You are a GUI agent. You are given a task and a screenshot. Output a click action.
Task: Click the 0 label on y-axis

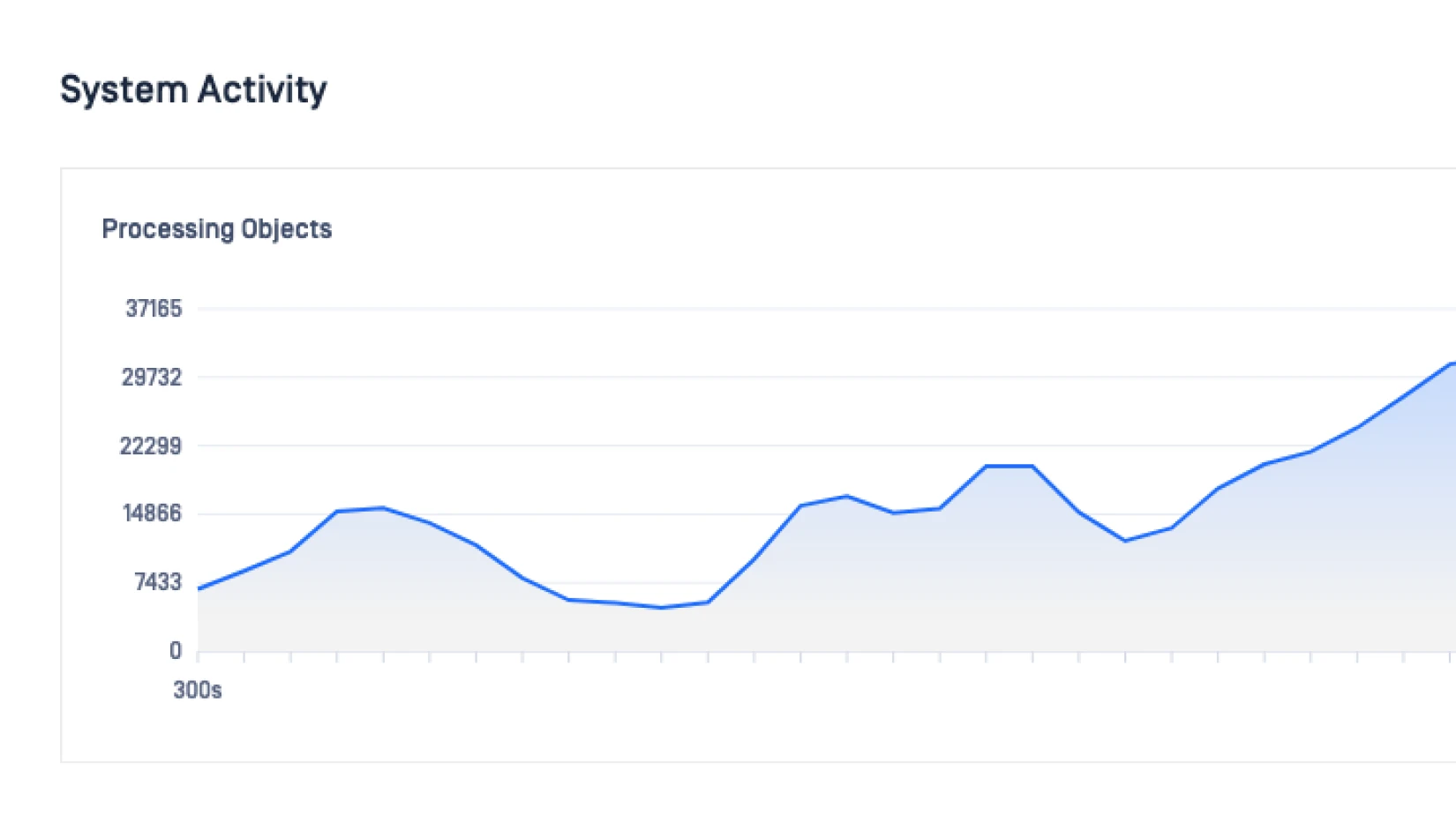(176, 651)
